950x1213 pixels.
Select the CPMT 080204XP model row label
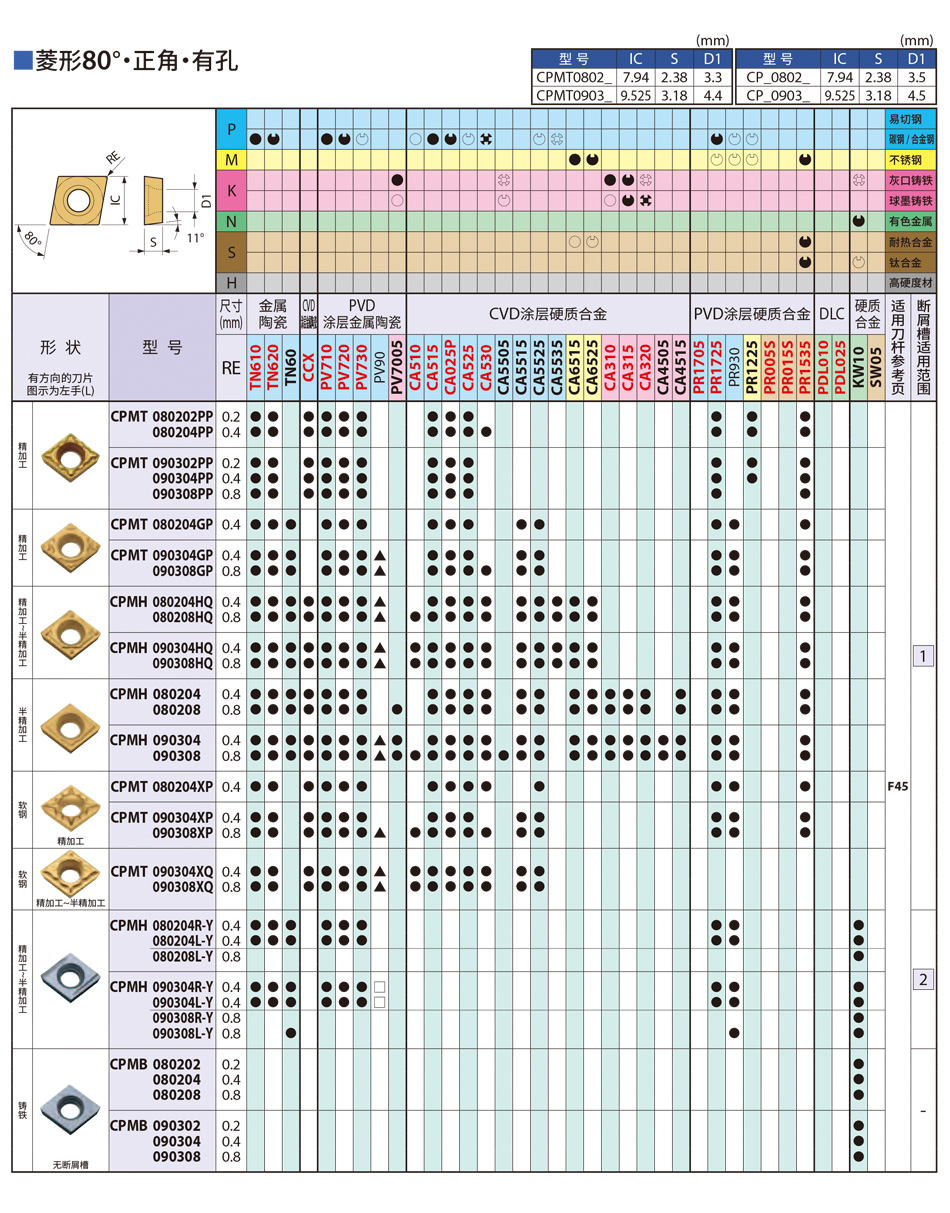tap(162, 787)
